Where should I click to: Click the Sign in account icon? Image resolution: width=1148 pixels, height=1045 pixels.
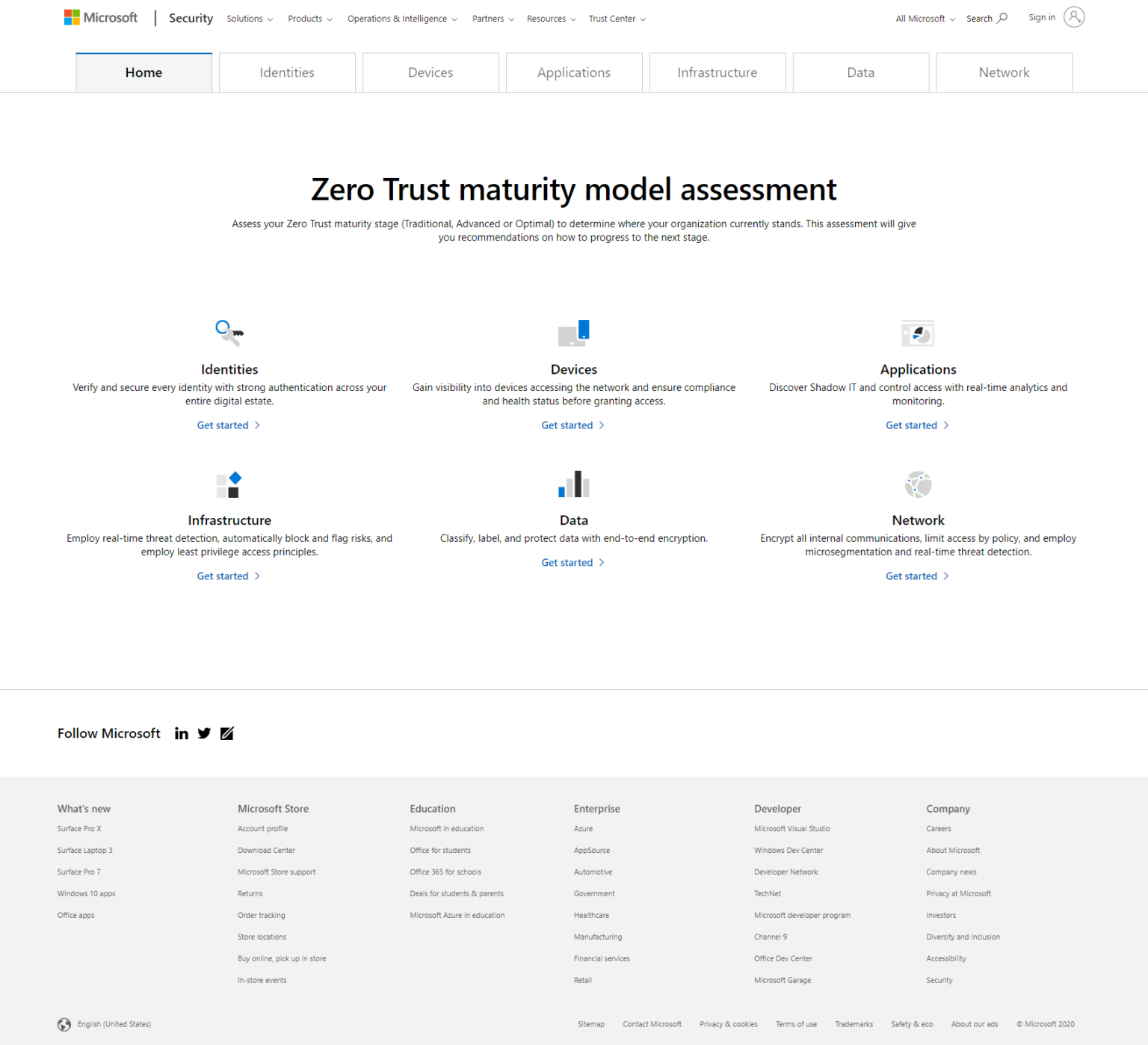pos(1074,16)
